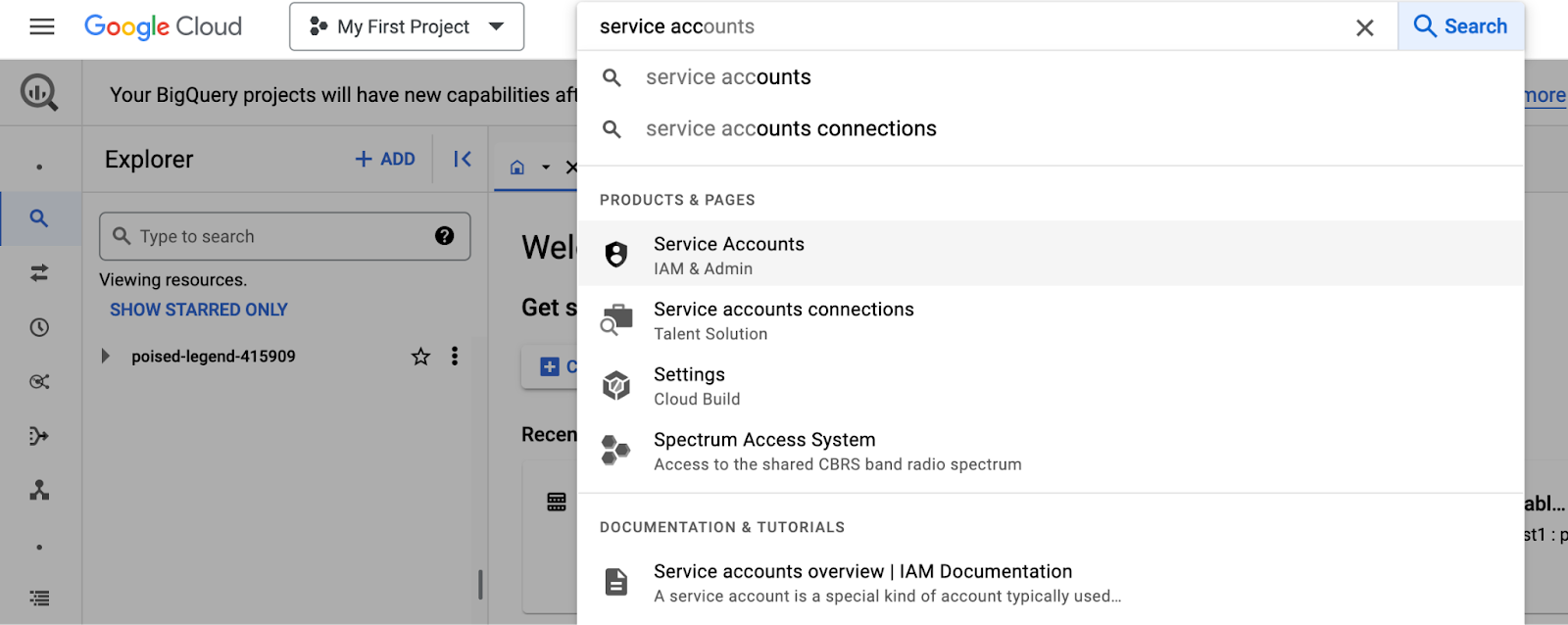1568x625 pixels.
Task: Click the BigQuery logo icon
Action: 39,93
